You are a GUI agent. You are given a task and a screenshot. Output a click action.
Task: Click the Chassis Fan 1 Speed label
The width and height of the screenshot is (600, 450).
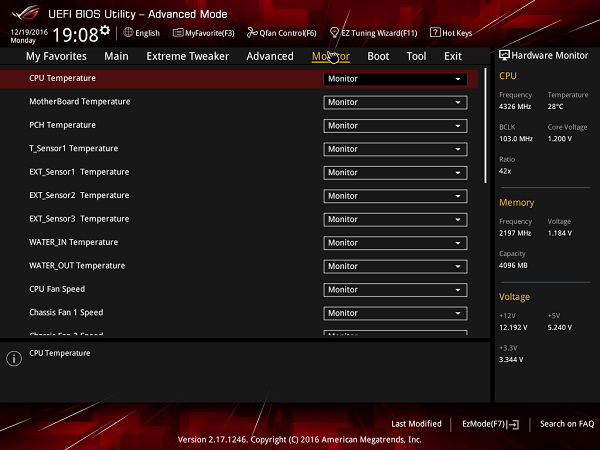point(66,312)
